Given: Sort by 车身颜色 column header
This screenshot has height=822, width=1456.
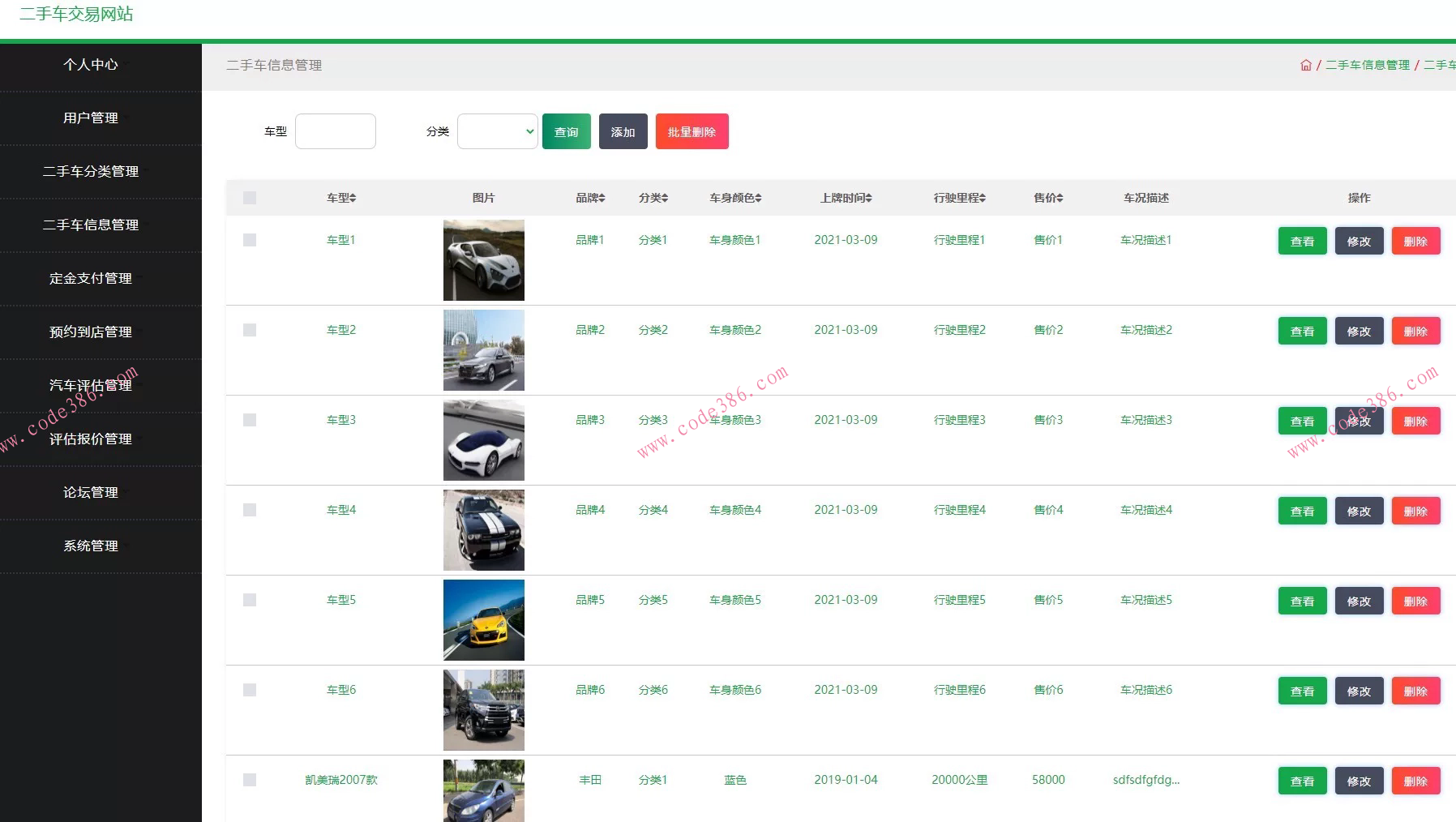Looking at the screenshot, I should tap(735, 198).
